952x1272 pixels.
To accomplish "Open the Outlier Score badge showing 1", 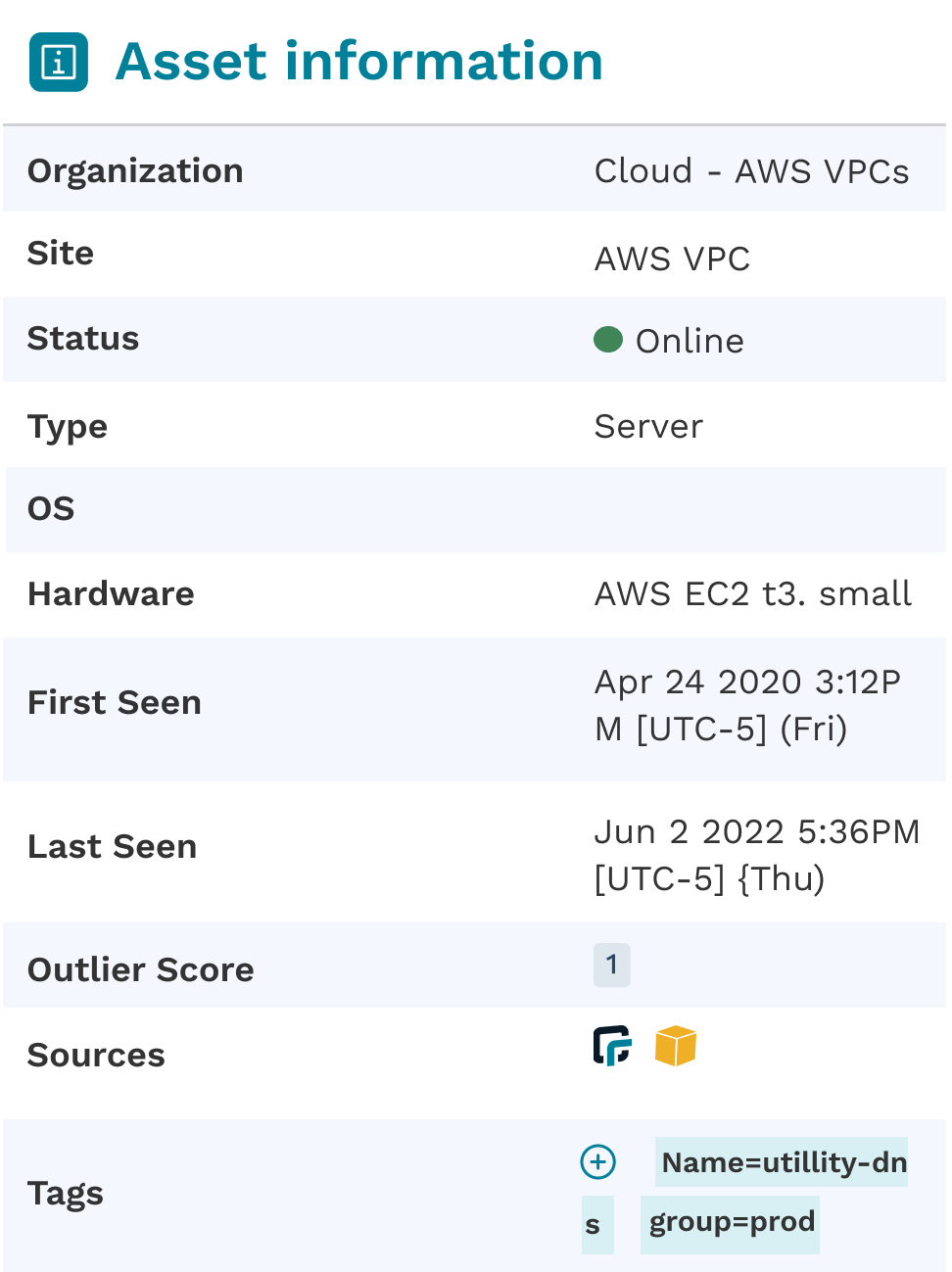I will coord(612,966).
